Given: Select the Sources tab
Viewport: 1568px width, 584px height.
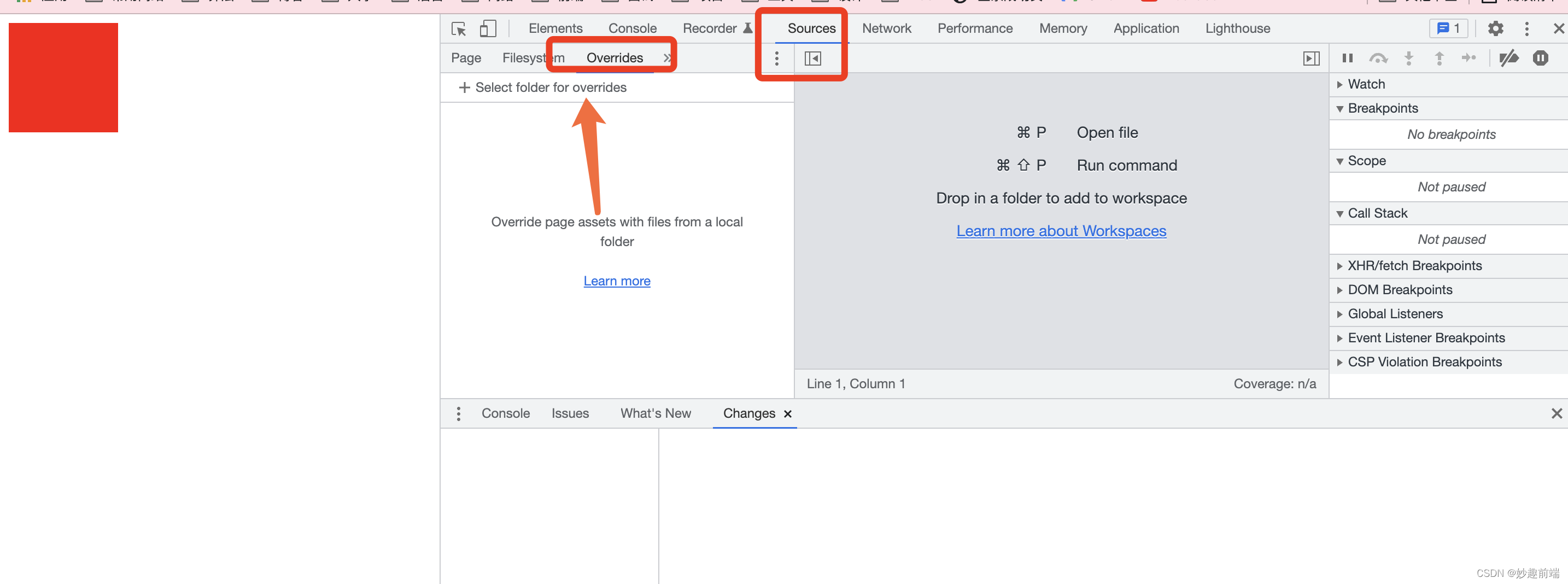Looking at the screenshot, I should [x=811, y=28].
